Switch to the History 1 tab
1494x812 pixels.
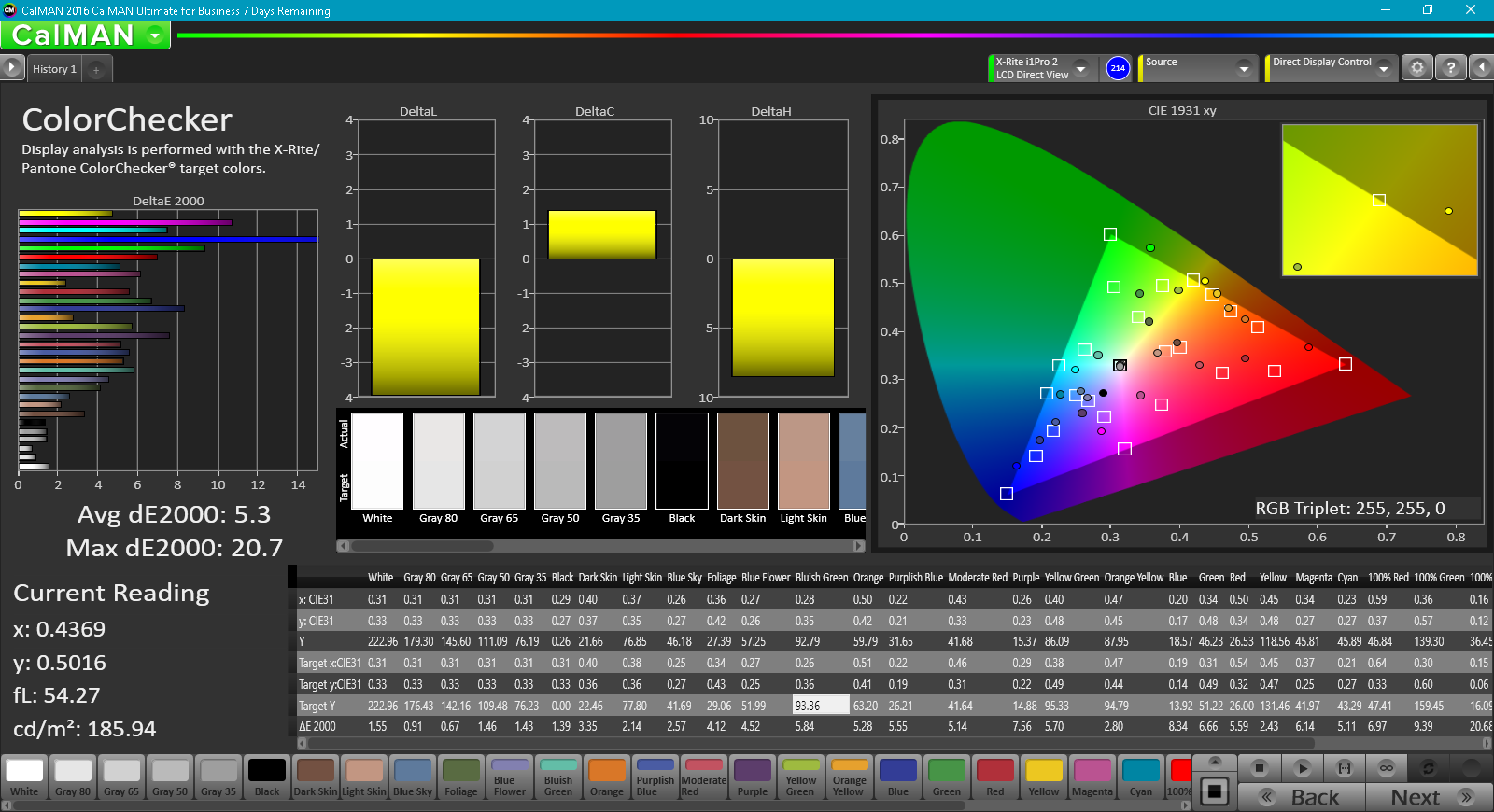[54, 69]
